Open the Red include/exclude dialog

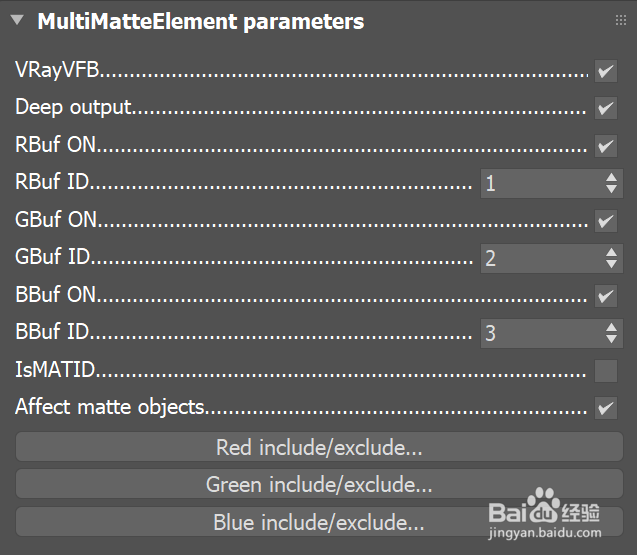coord(319,447)
